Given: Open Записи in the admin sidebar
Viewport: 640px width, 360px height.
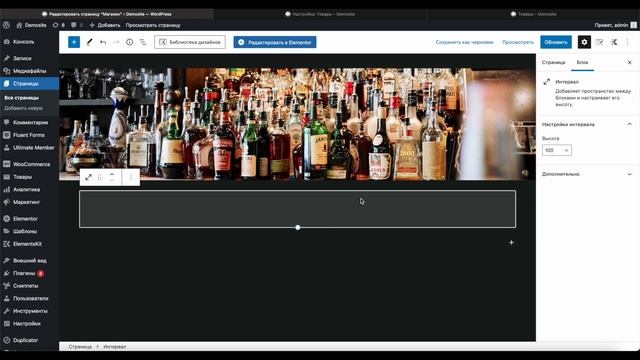Looking at the screenshot, I should point(29,58).
